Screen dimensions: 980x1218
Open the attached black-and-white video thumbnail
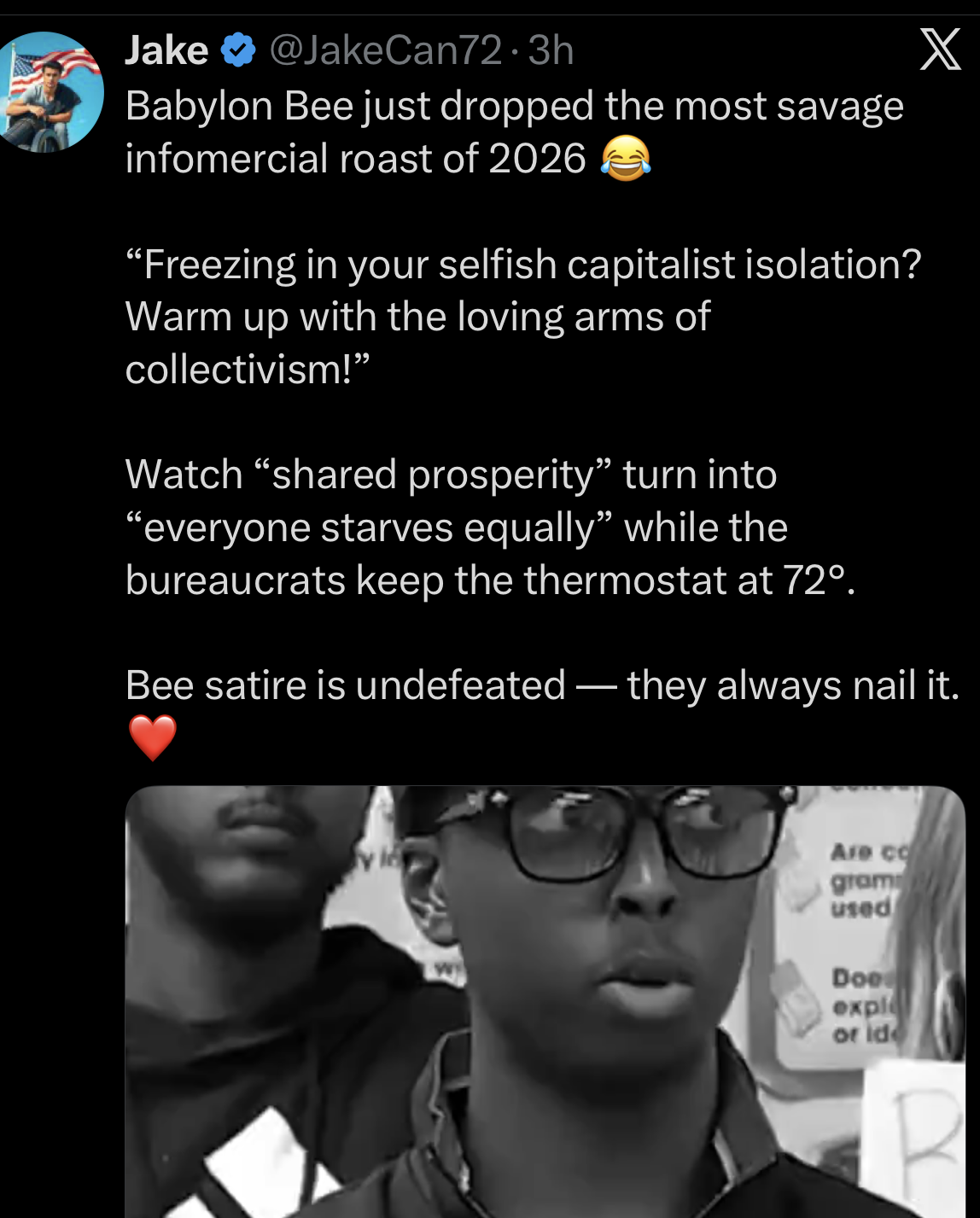tap(545, 1001)
